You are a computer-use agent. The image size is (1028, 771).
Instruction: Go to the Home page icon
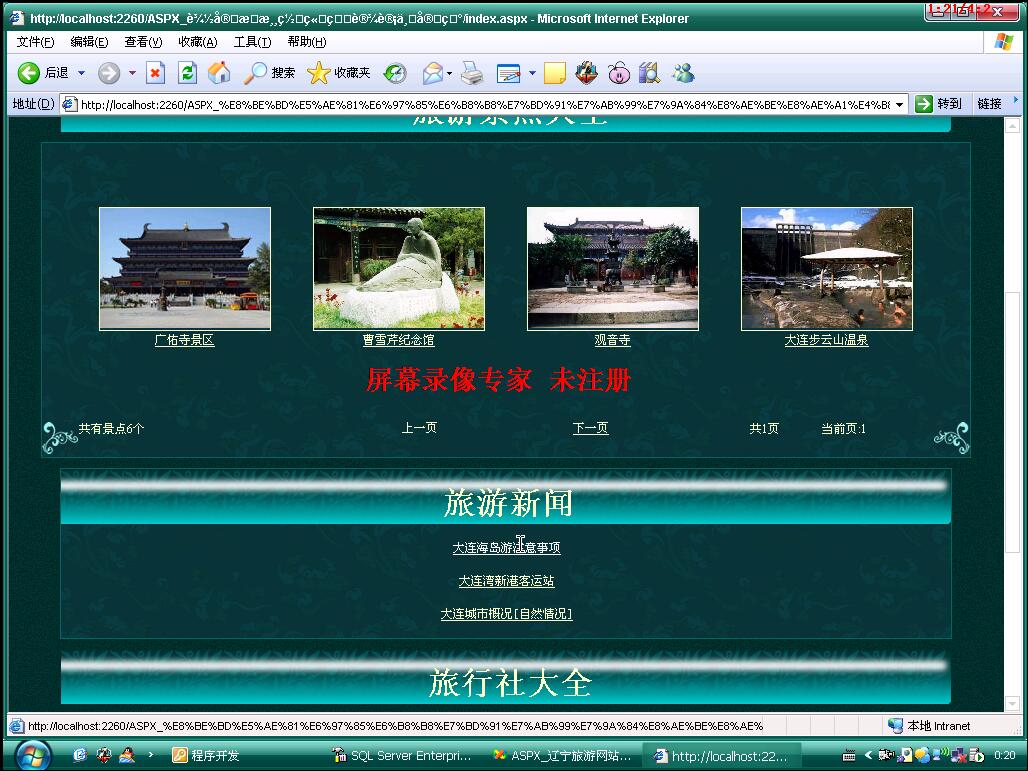[219, 73]
